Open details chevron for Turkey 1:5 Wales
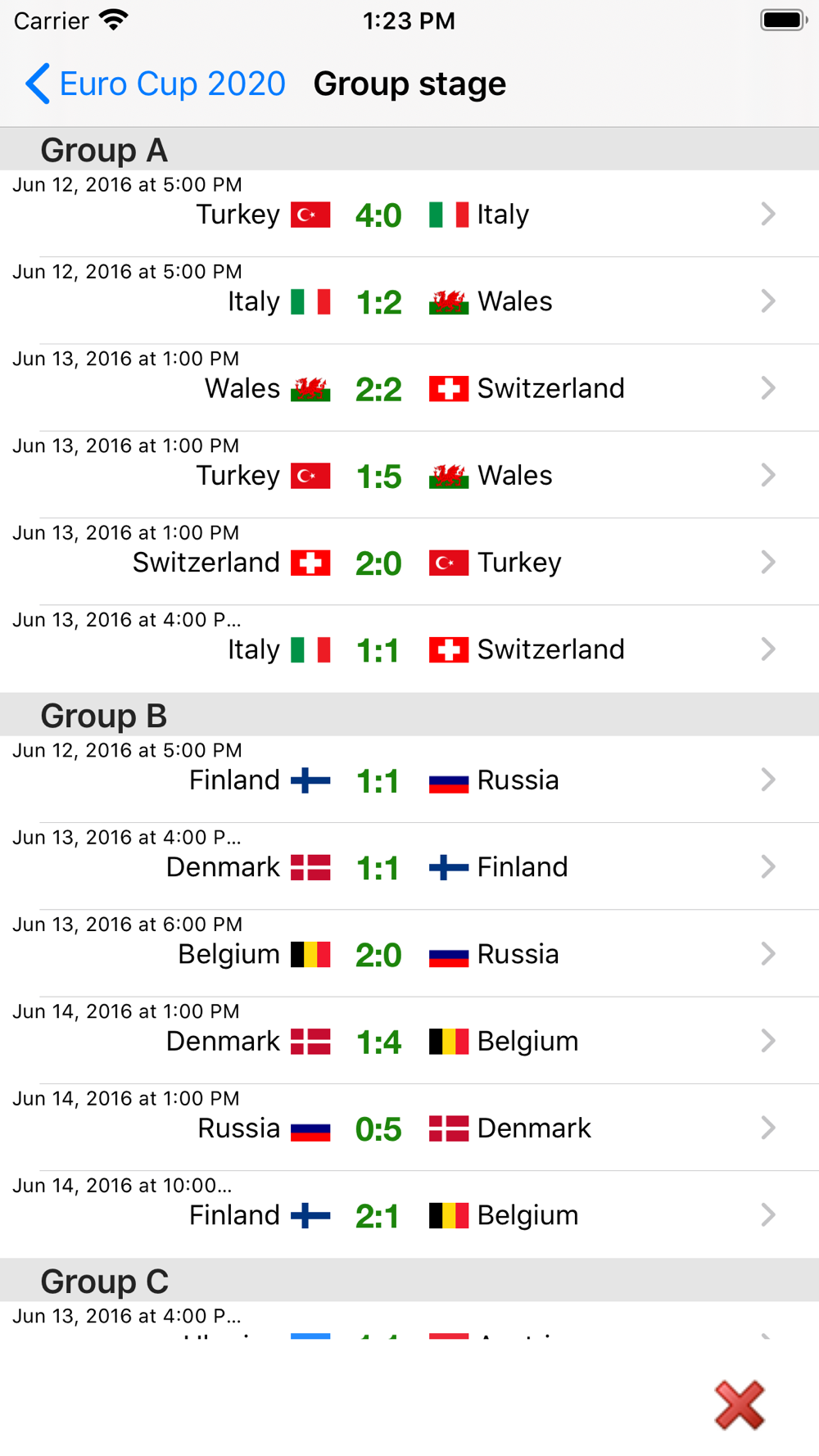 coord(767,476)
